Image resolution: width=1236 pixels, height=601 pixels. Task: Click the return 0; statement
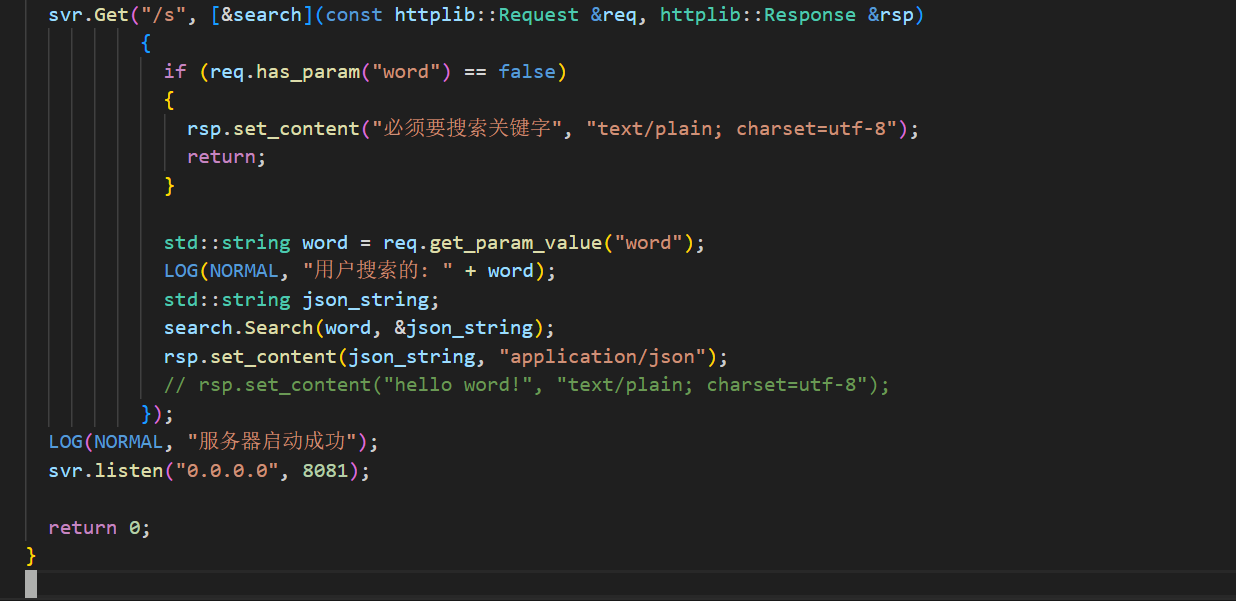coord(100,527)
